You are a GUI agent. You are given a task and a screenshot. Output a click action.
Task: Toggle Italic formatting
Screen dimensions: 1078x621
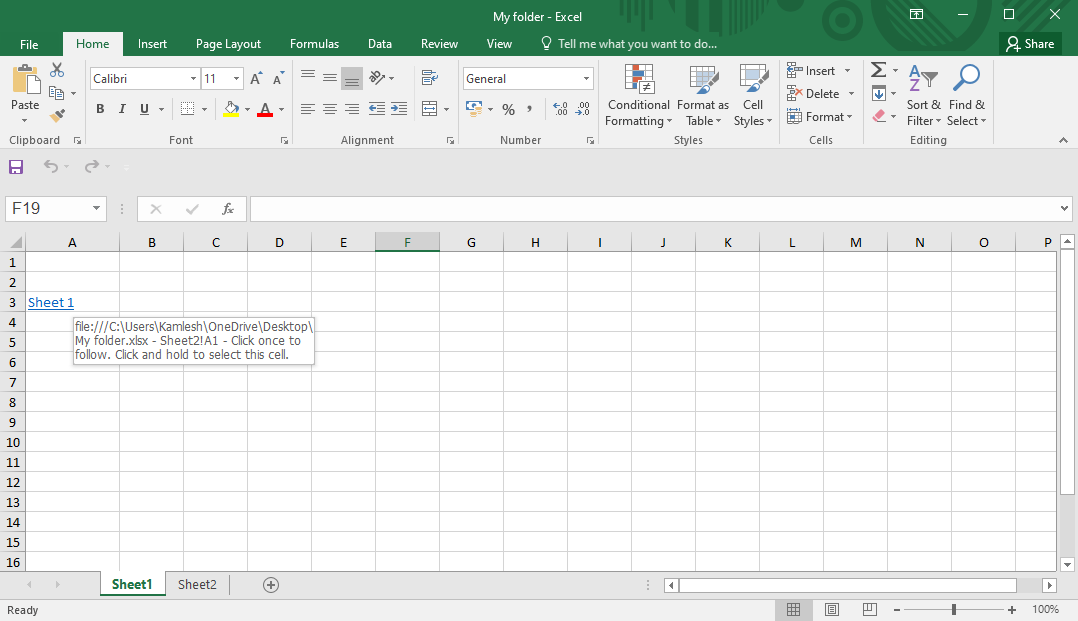[x=122, y=109]
